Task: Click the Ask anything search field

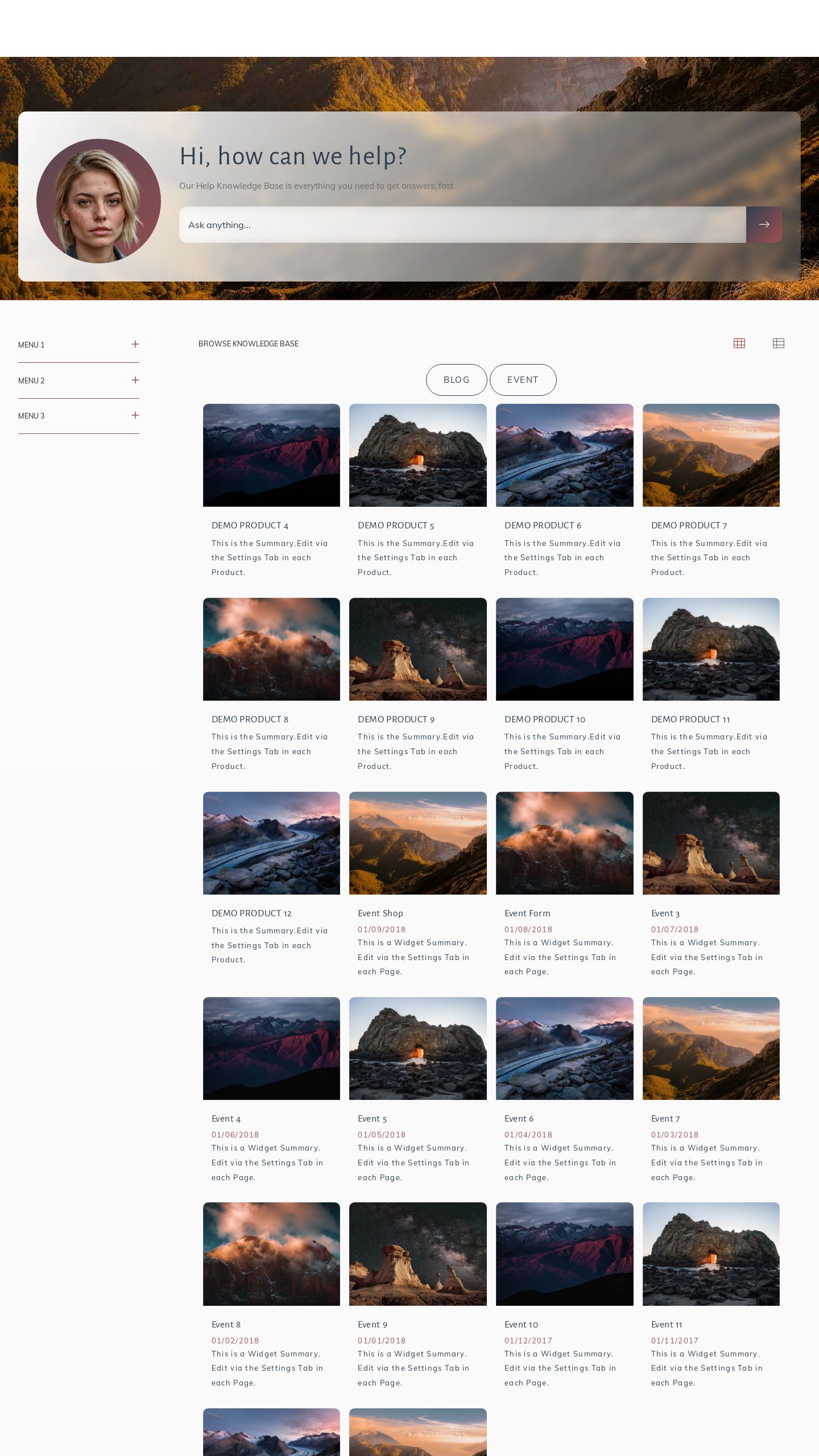Action: click(x=462, y=225)
